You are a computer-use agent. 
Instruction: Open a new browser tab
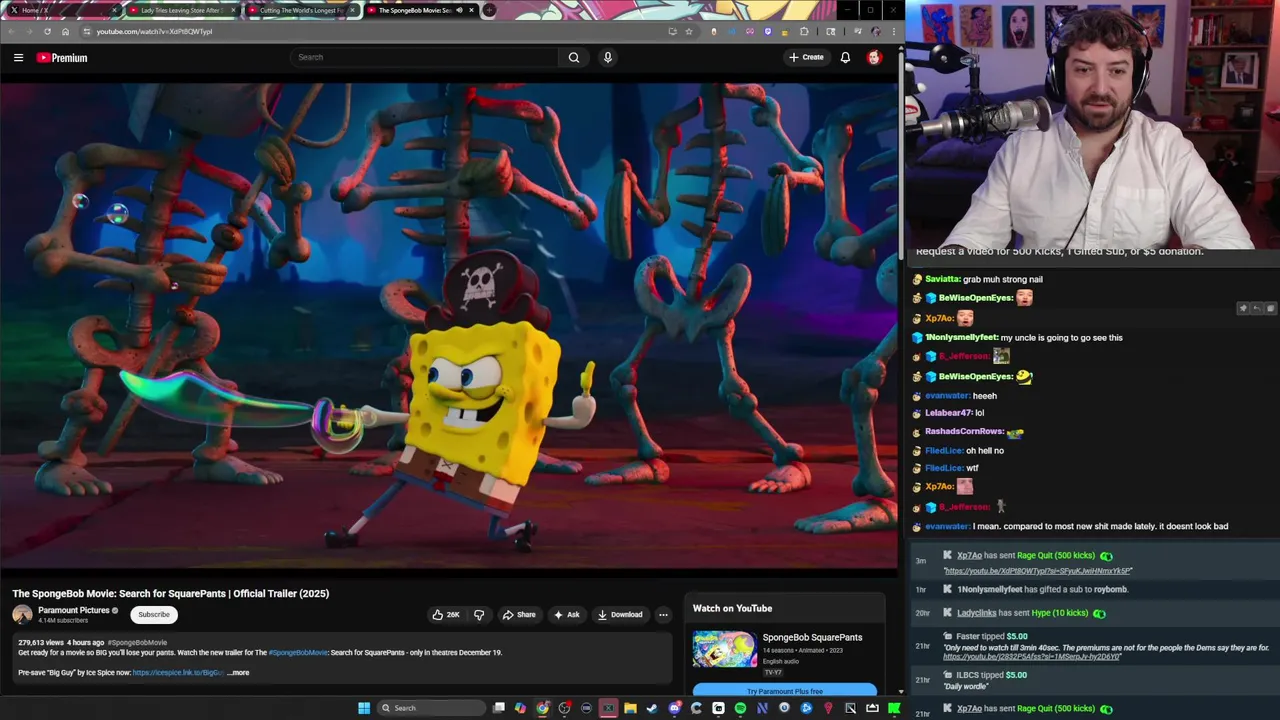click(489, 10)
